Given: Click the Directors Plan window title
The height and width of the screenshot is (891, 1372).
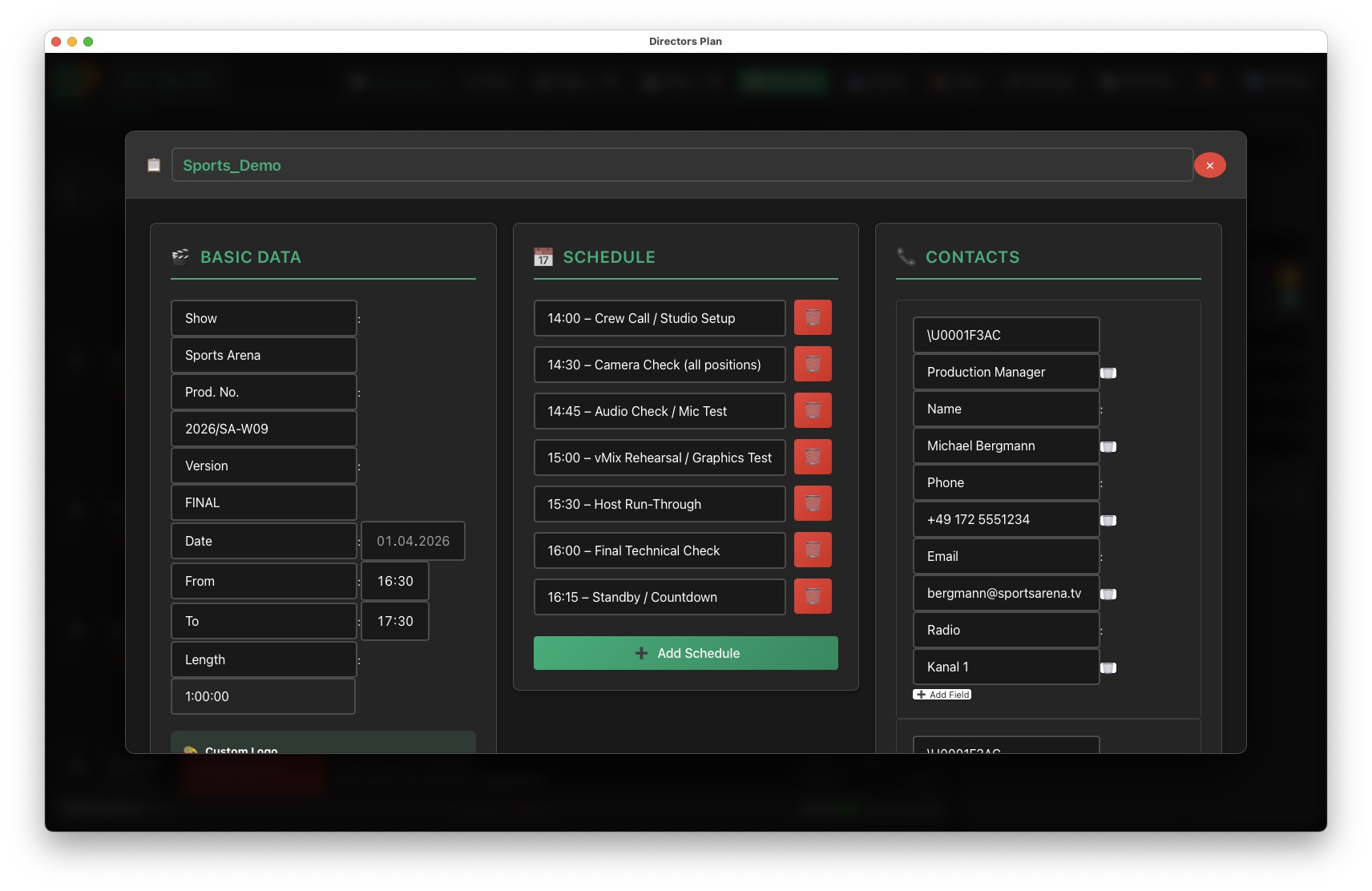Looking at the screenshot, I should [x=685, y=42].
